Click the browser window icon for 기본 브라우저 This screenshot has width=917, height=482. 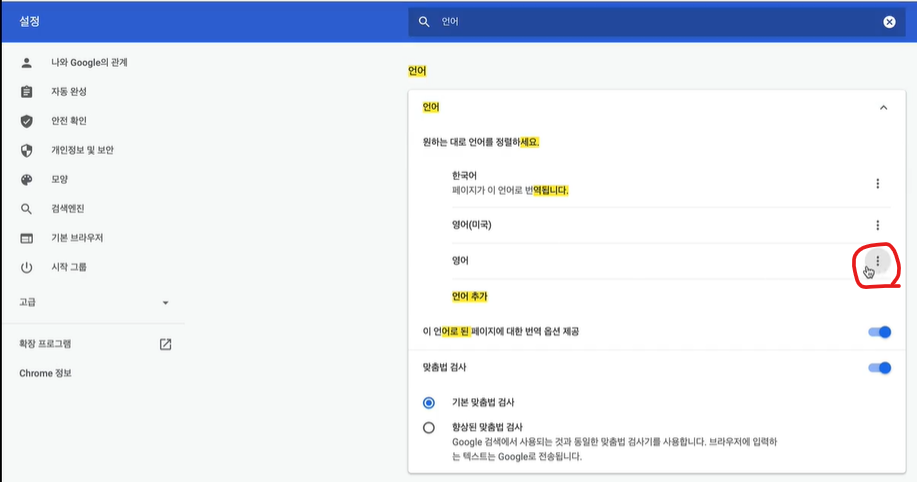(x=26, y=238)
